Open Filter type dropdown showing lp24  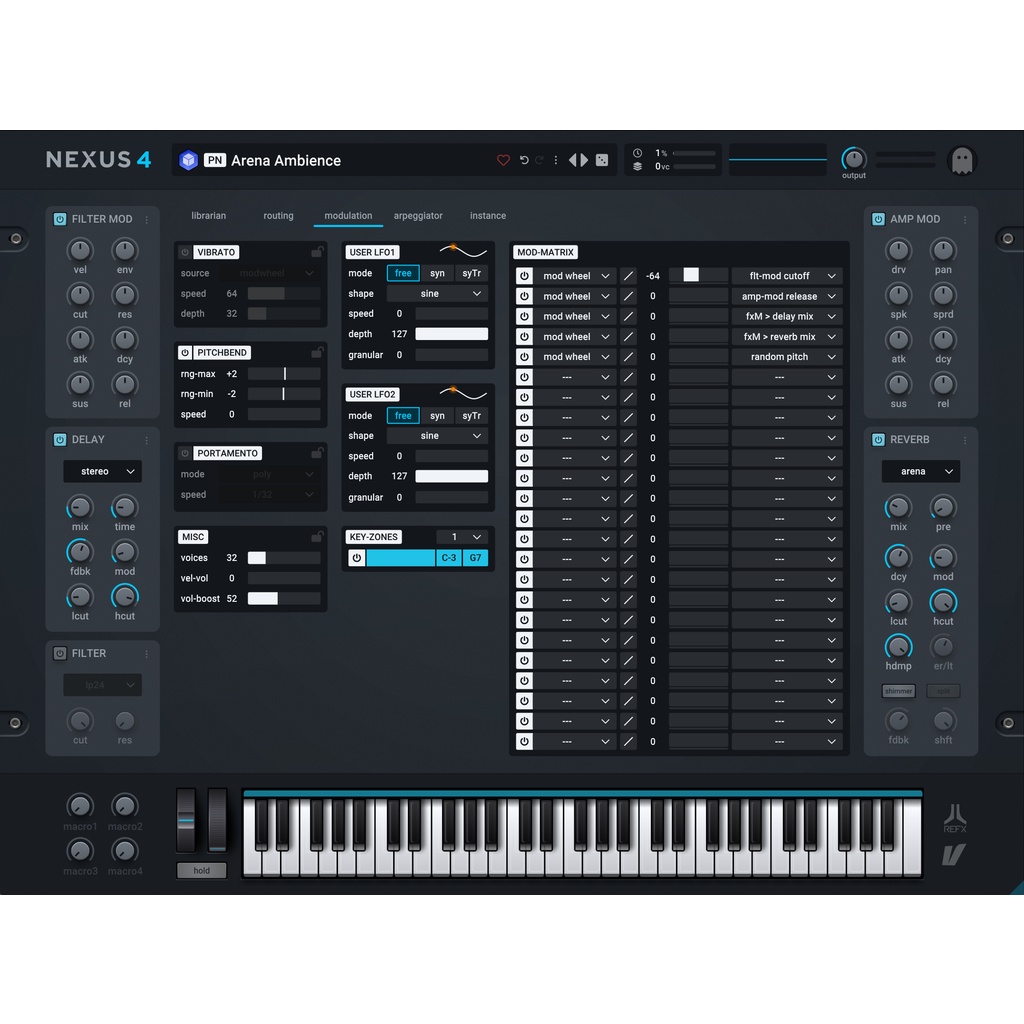point(103,685)
